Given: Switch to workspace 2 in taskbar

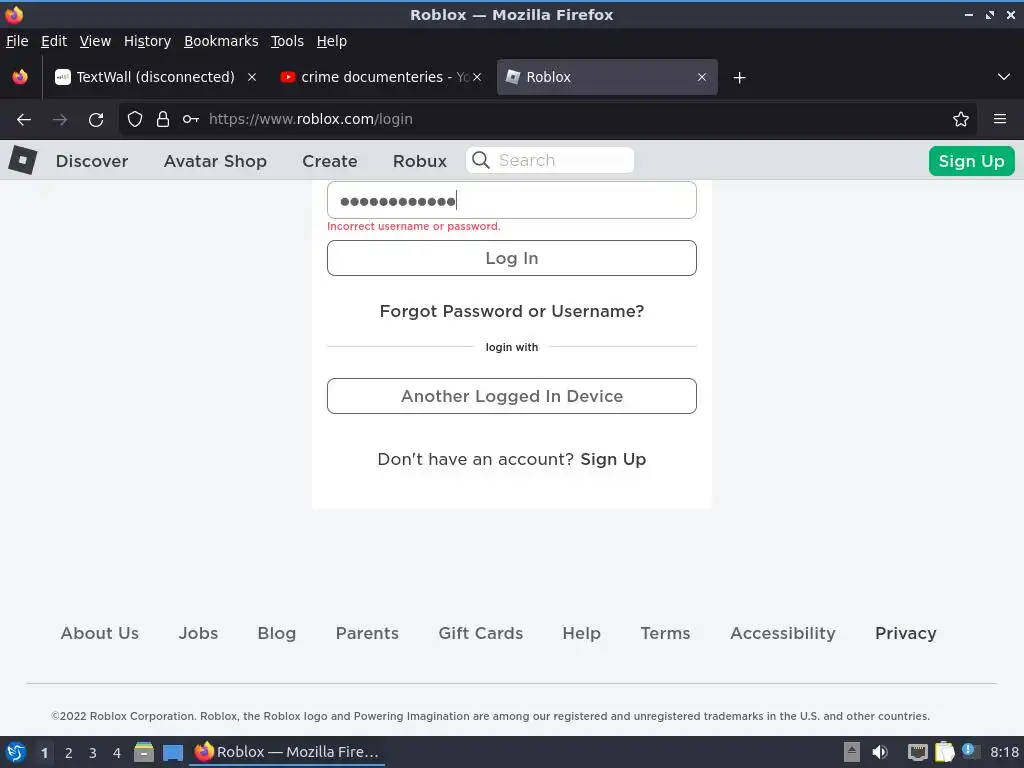Looking at the screenshot, I should (x=69, y=753).
